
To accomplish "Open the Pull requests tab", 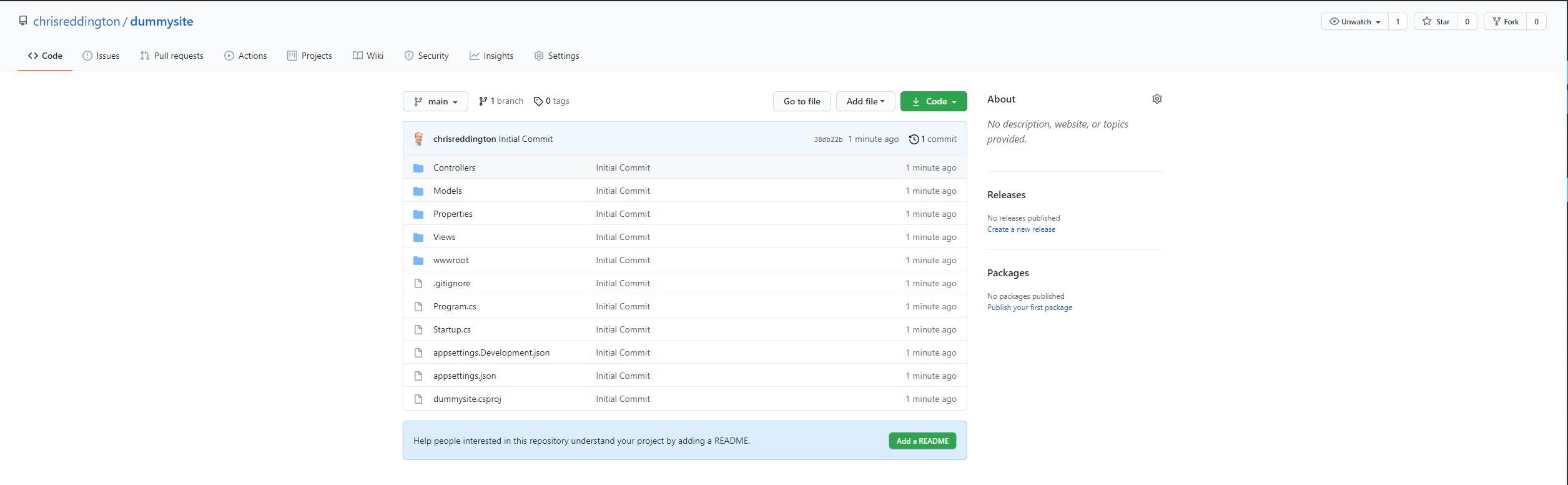I will [x=172, y=56].
